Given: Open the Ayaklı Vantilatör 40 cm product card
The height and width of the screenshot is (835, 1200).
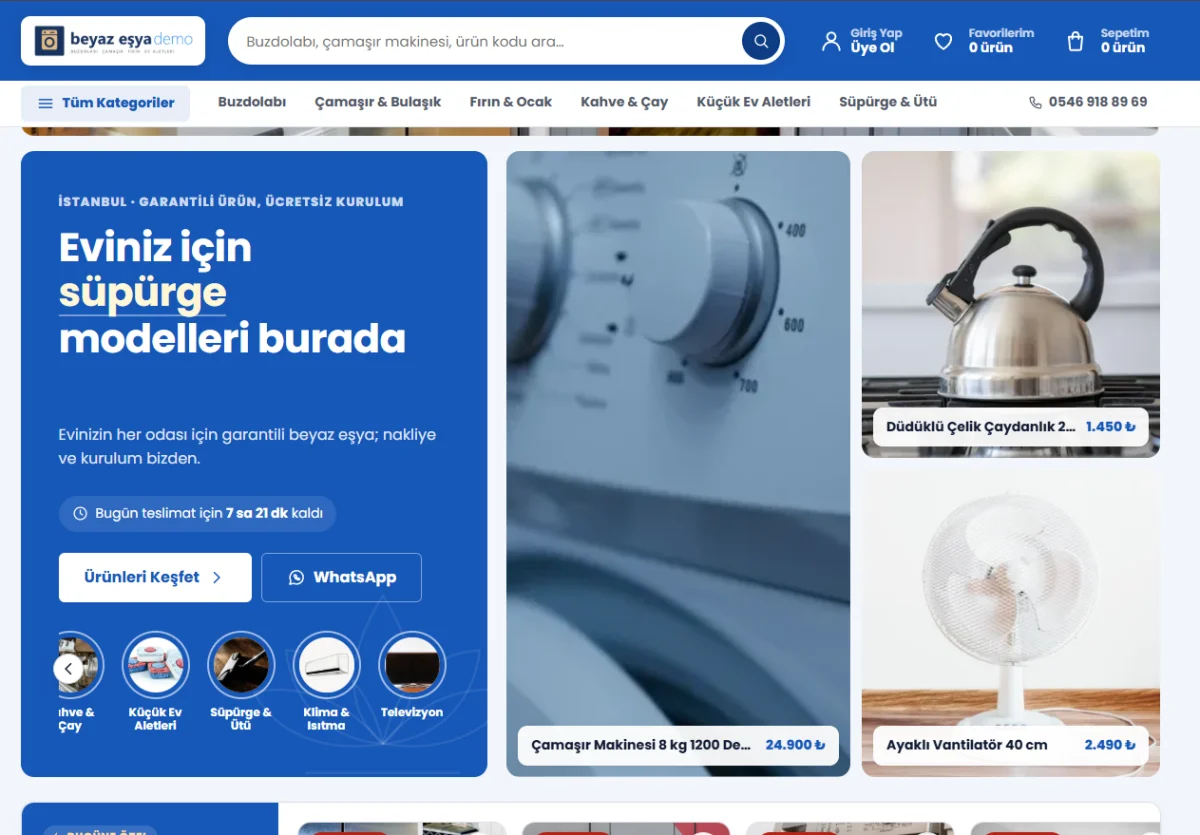Looking at the screenshot, I should [x=1011, y=624].
